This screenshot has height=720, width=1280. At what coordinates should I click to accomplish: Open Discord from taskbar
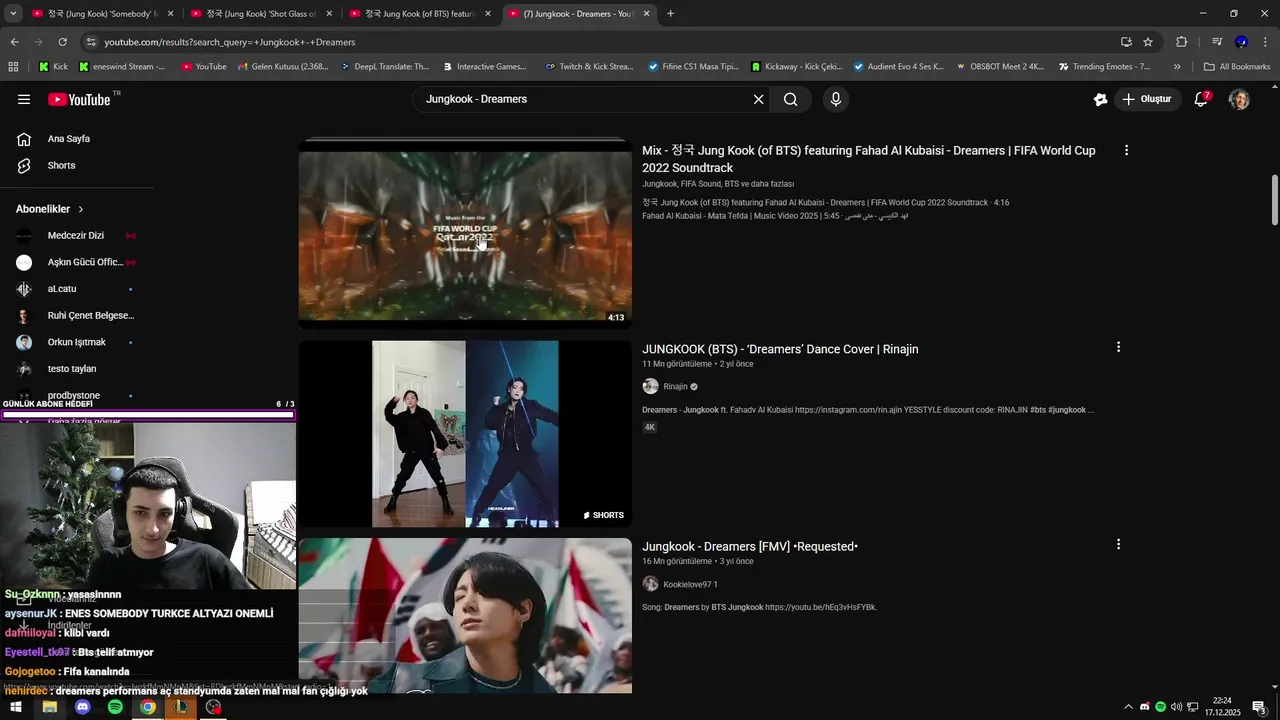[82, 707]
